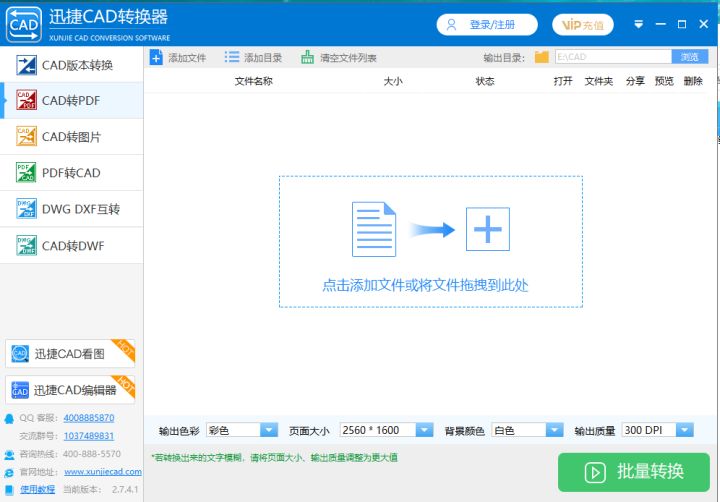Screen dimensions: 720x502
Task: Switch to CAD转图片 mode
Action: tap(72, 136)
